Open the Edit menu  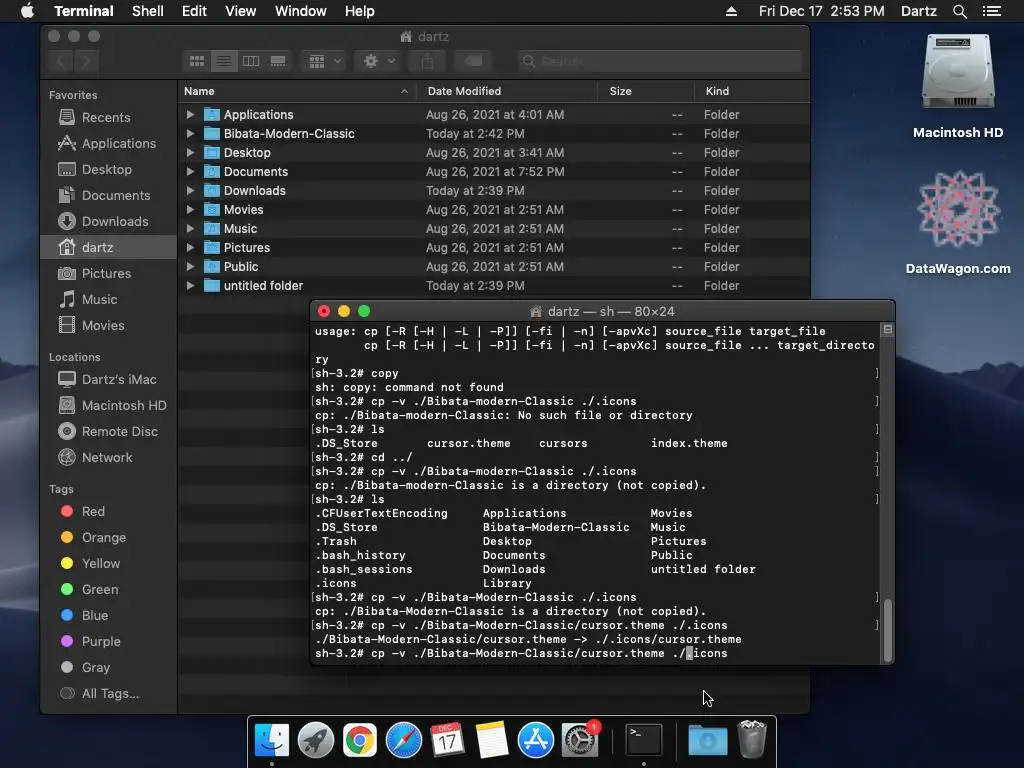point(194,11)
